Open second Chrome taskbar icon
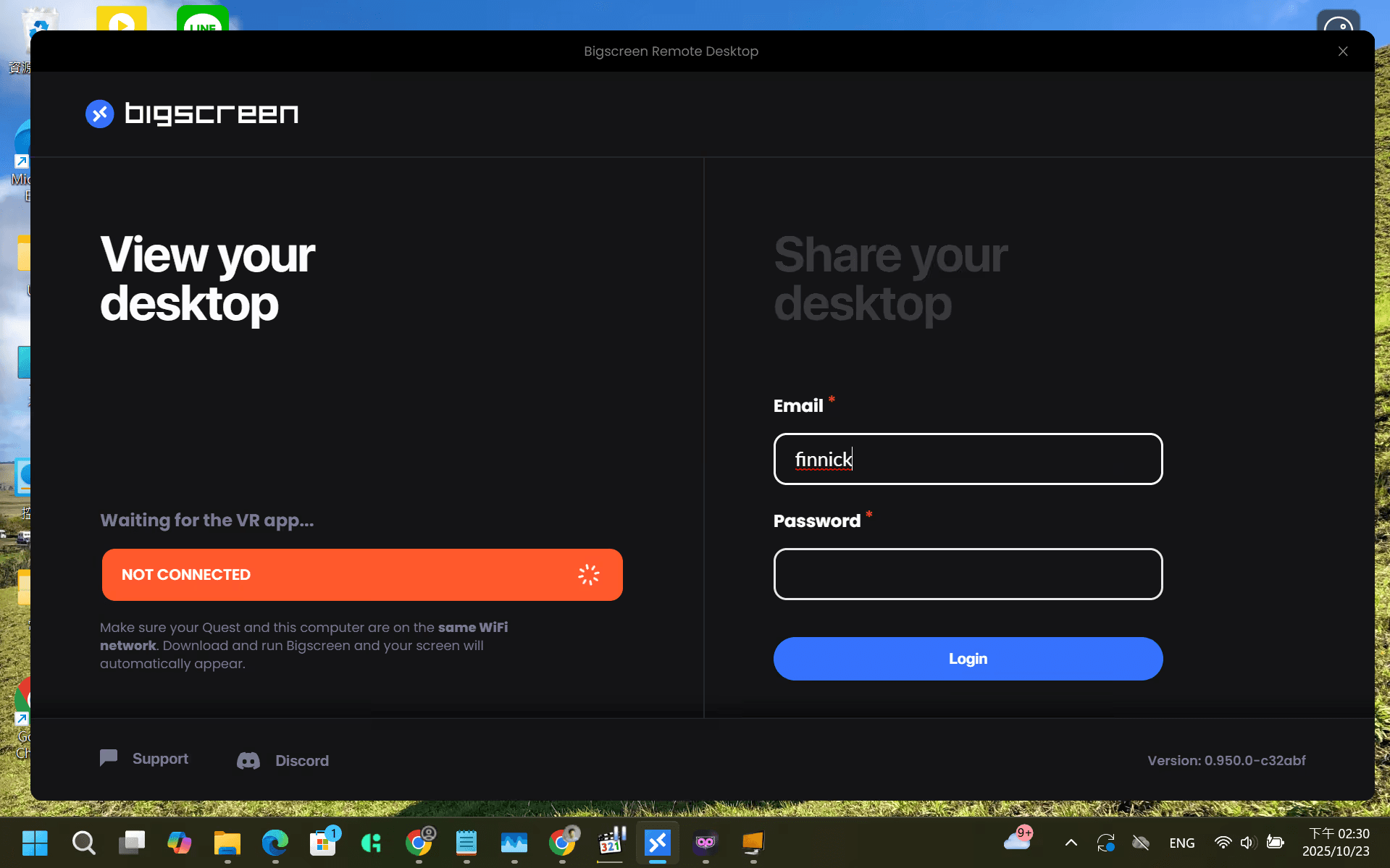The image size is (1390, 868). [562, 843]
